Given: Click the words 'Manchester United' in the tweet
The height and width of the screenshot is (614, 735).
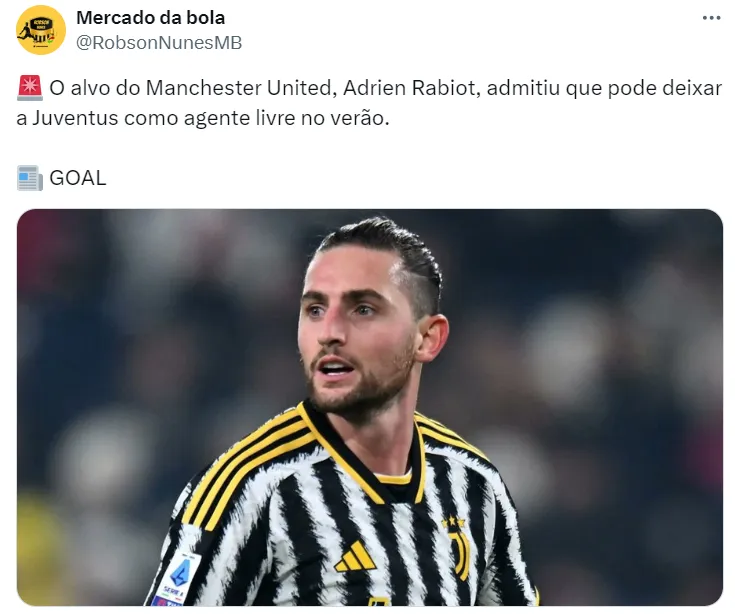Looking at the screenshot, I should pyautogui.click(x=241, y=88).
